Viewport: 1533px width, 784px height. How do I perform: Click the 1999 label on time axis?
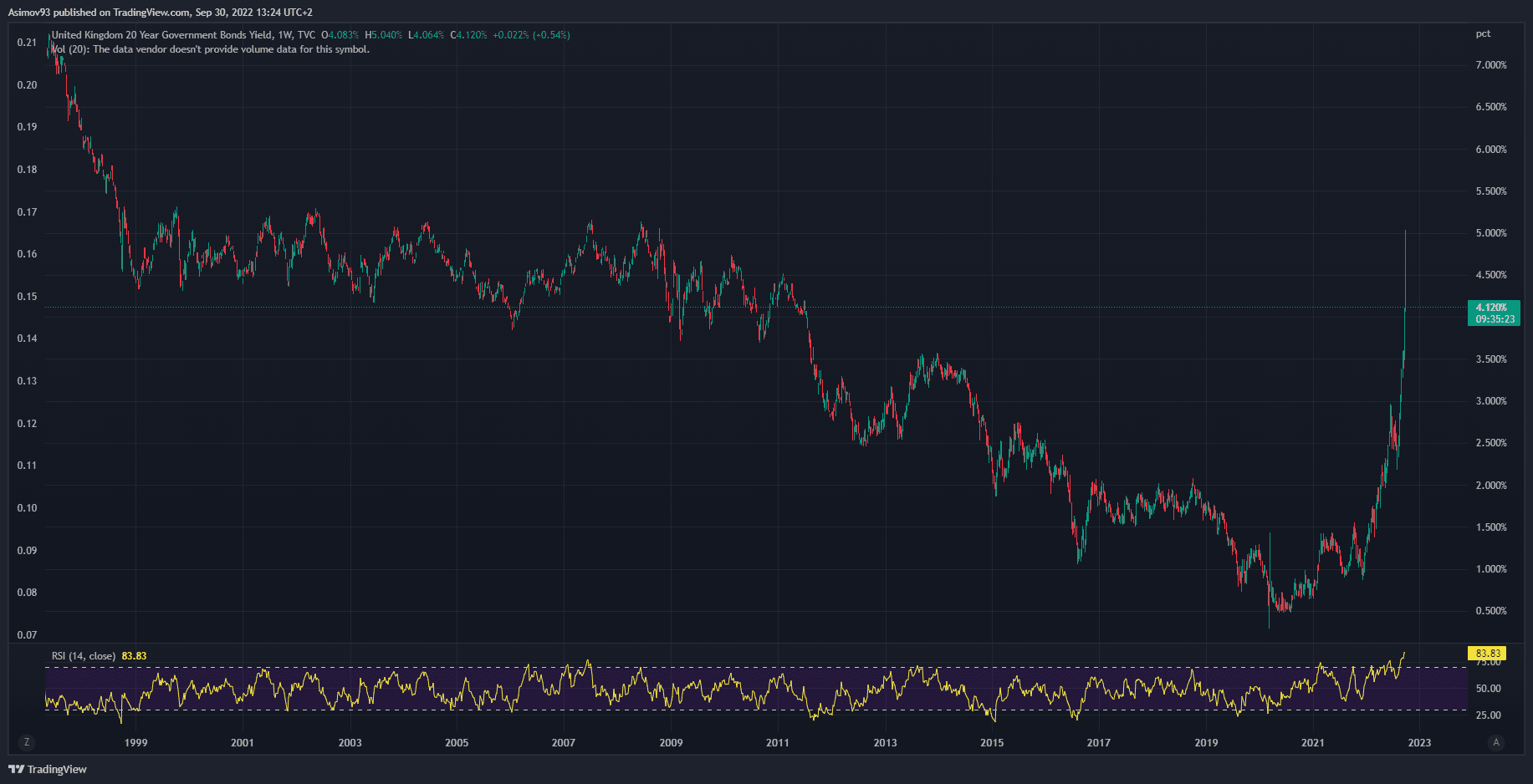(135, 743)
